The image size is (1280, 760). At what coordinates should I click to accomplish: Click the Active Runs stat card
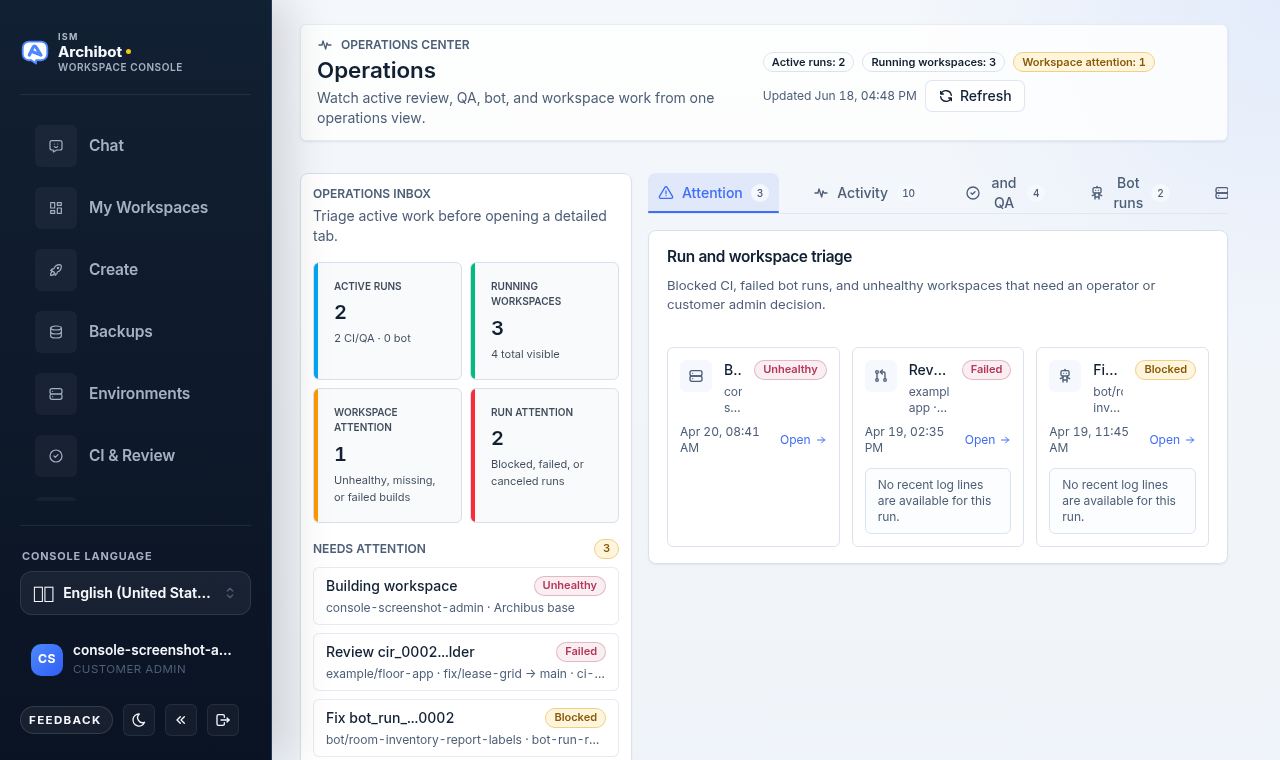tap(388, 321)
